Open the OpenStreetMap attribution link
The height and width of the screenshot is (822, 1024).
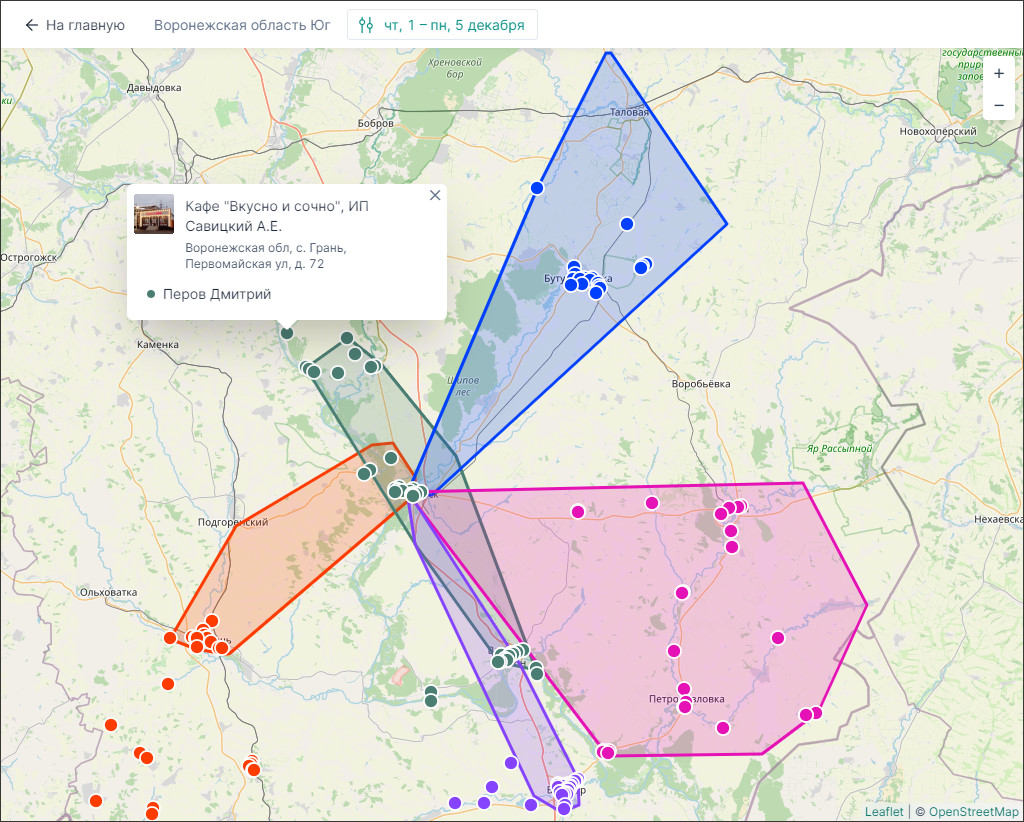point(973,811)
